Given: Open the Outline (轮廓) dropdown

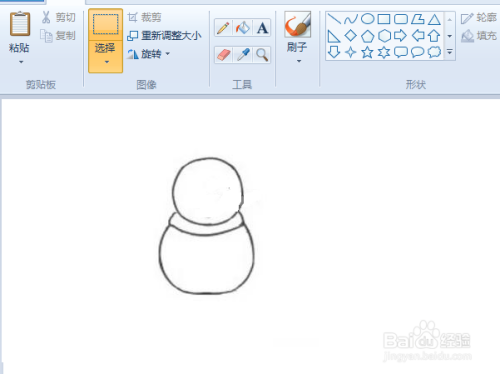Looking at the screenshot, I should (479, 18).
